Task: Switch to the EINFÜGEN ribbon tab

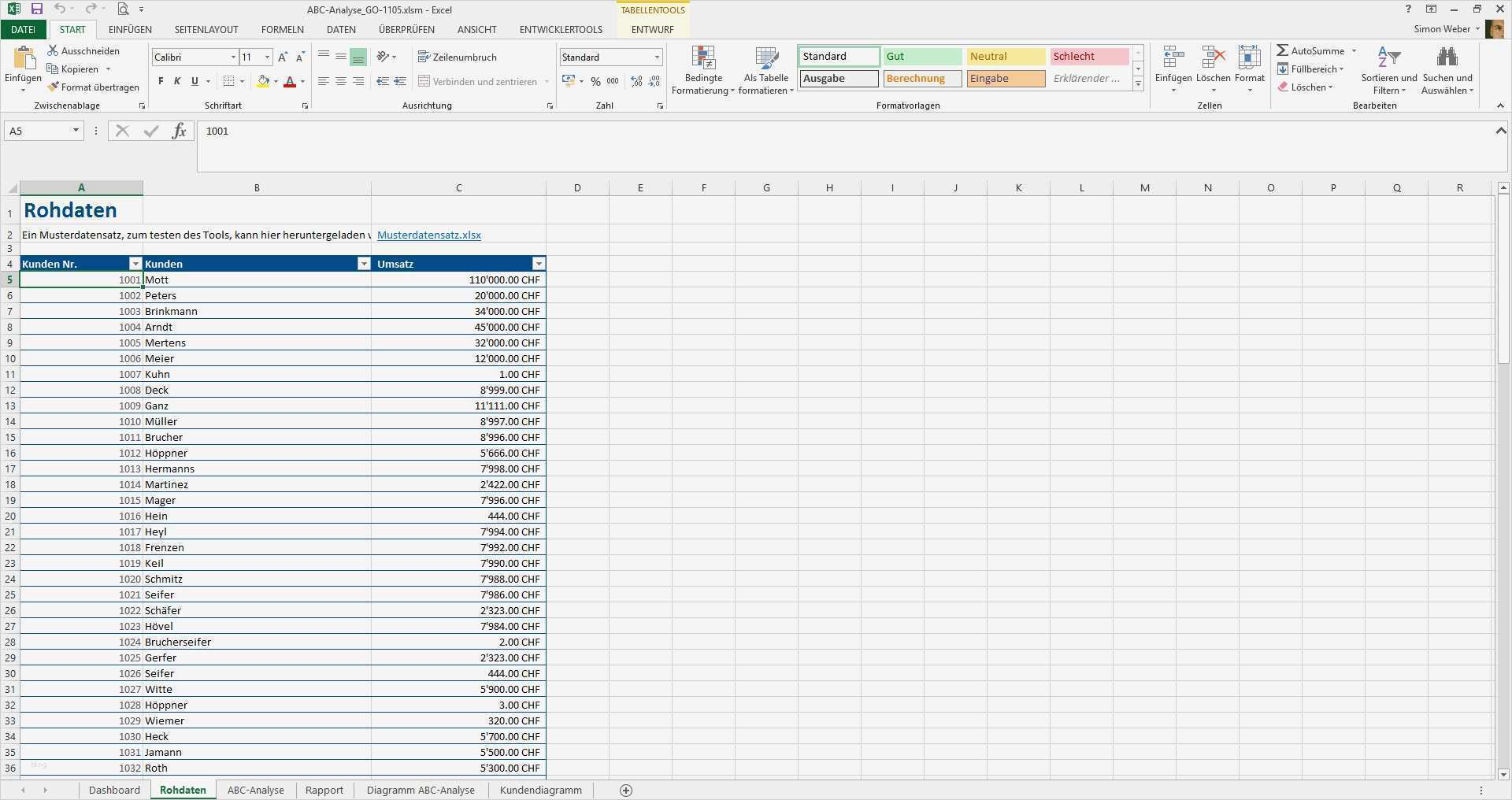Action: [129, 29]
